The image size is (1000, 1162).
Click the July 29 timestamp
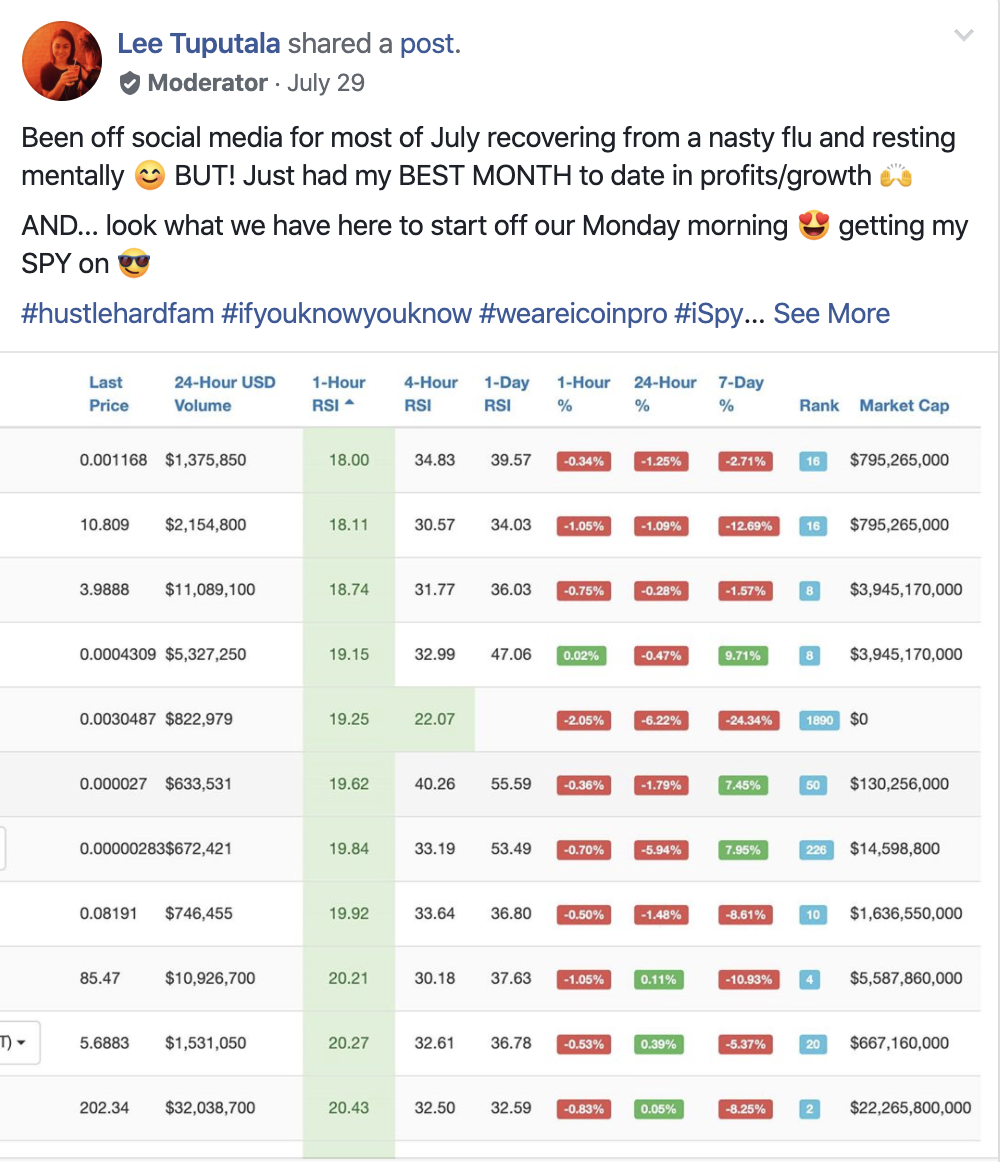(x=325, y=83)
